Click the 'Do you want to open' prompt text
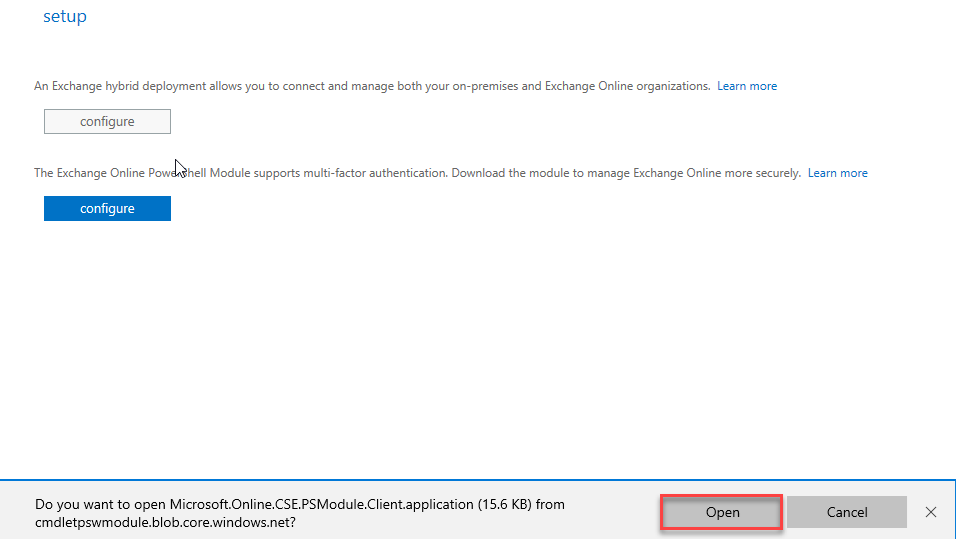Screen dimensions: 956x539 click(299, 513)
